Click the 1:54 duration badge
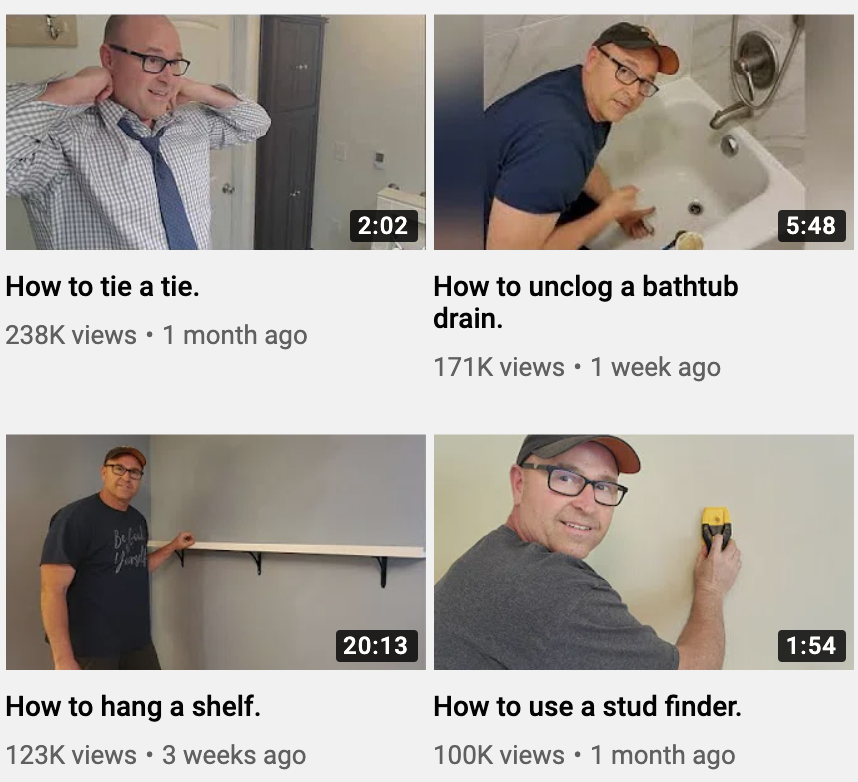The image size is (858, 782). coord(811,645)
